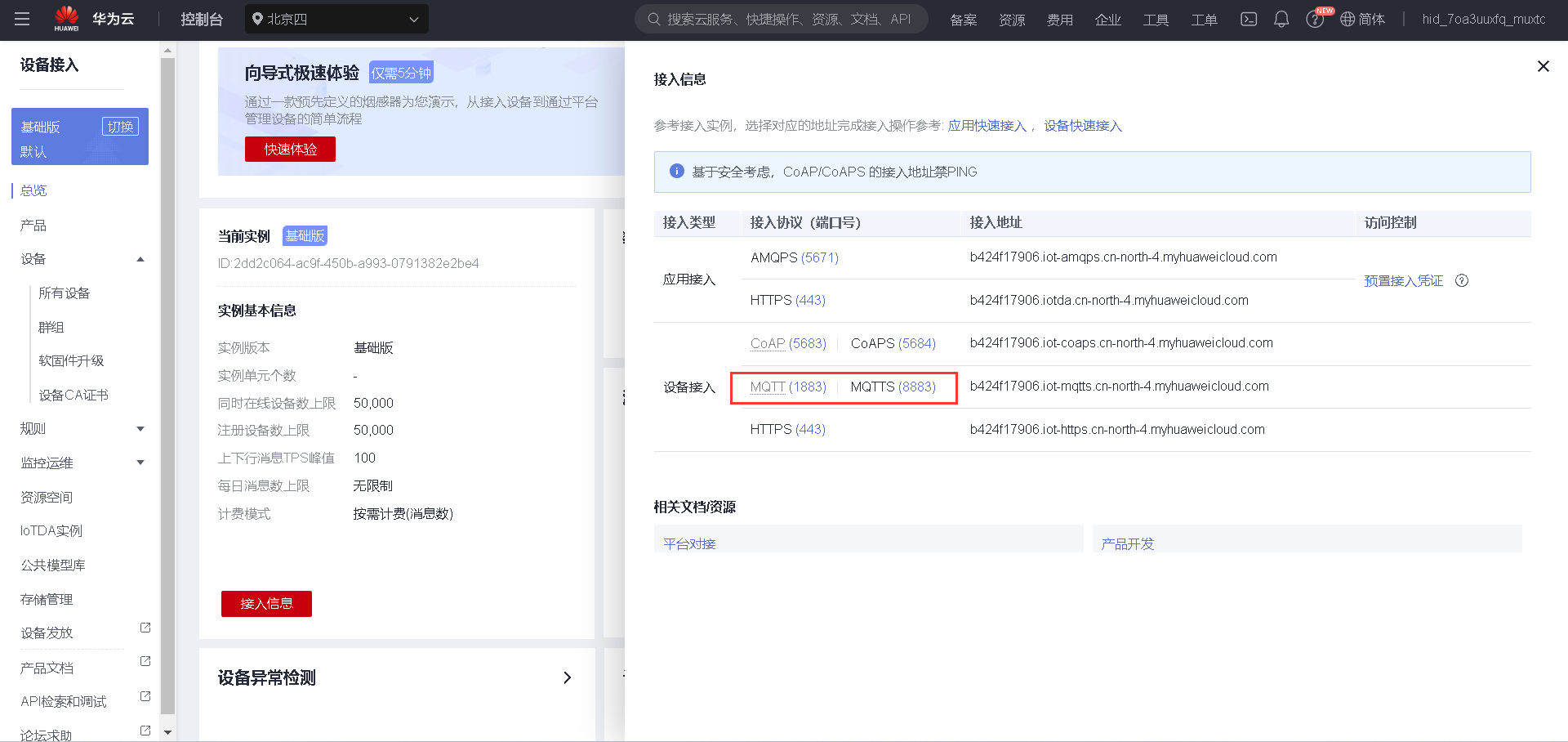This screenshot has height=742, width=1568.
Task: Open the 产品开发 document link
Action: tap(1128, 544)
